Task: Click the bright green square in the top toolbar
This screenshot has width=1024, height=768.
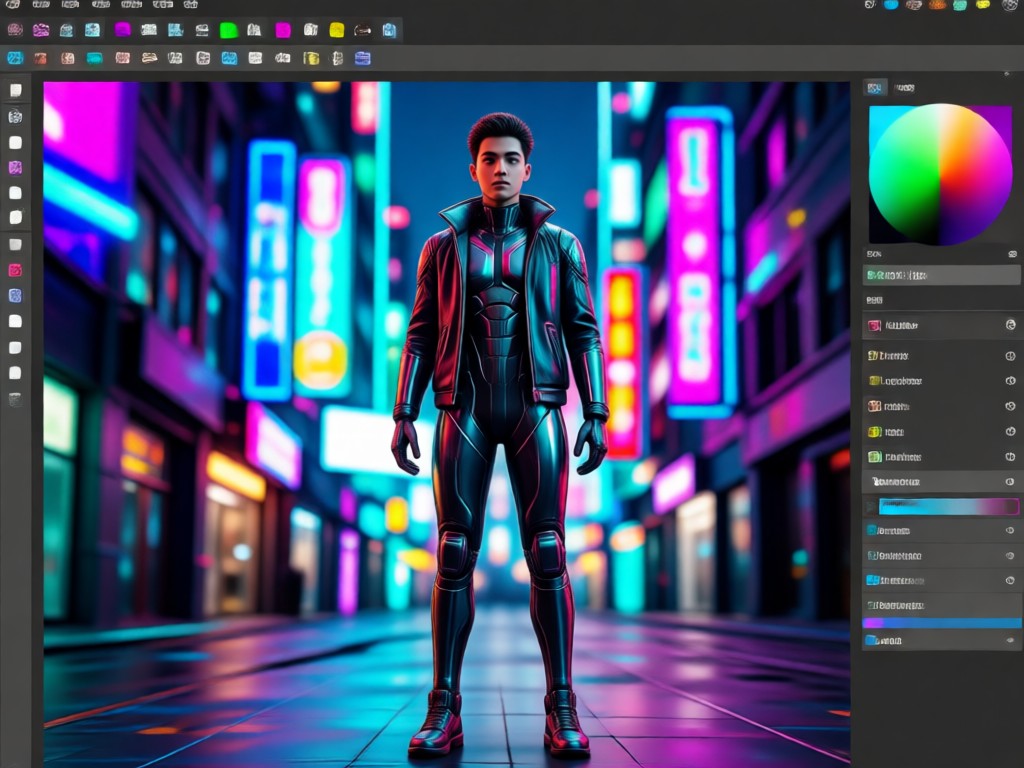Action: pyautogui.click(x=229, y=30)
